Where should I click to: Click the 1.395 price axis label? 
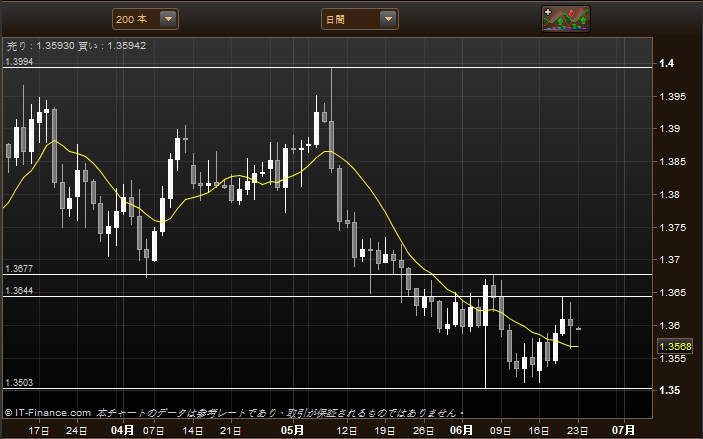coord(673,96)
